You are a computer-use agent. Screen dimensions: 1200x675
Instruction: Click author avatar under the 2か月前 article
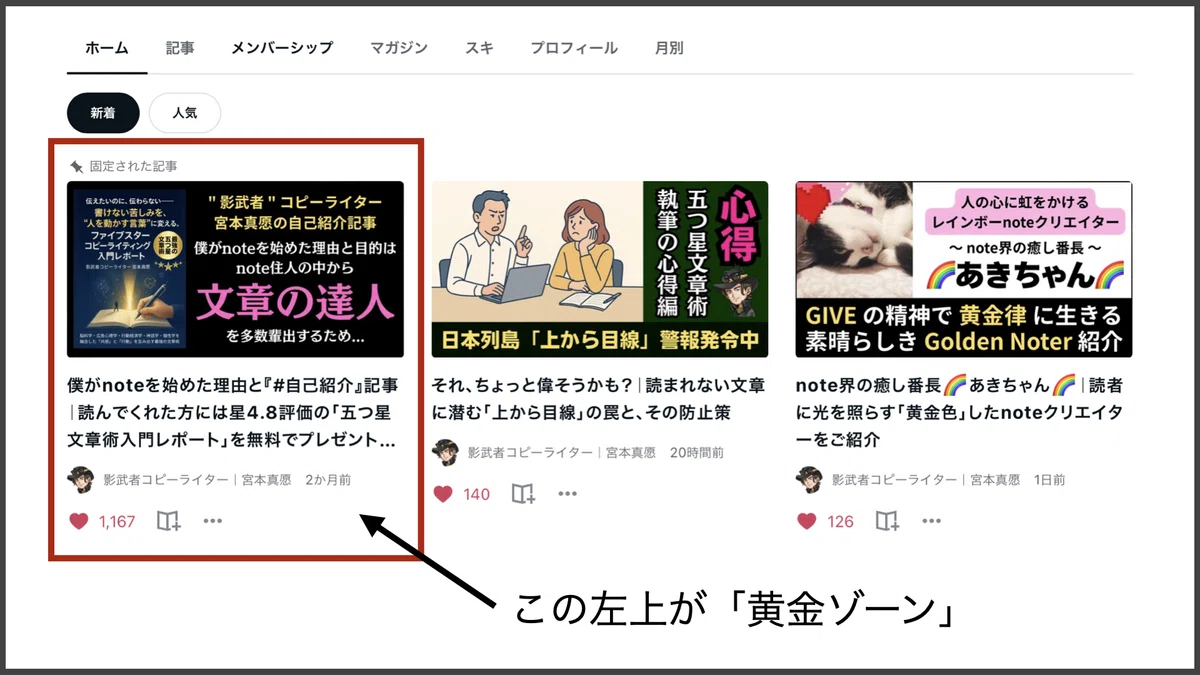click(x=80, y=479)
